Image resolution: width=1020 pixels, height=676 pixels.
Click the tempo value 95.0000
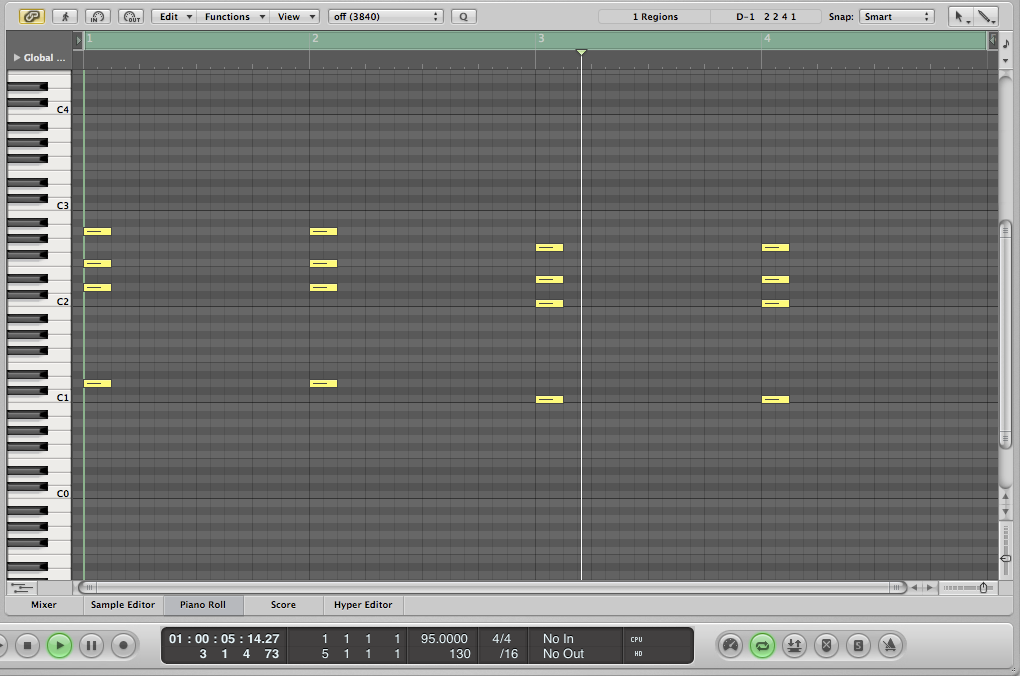tap(444, 639)
